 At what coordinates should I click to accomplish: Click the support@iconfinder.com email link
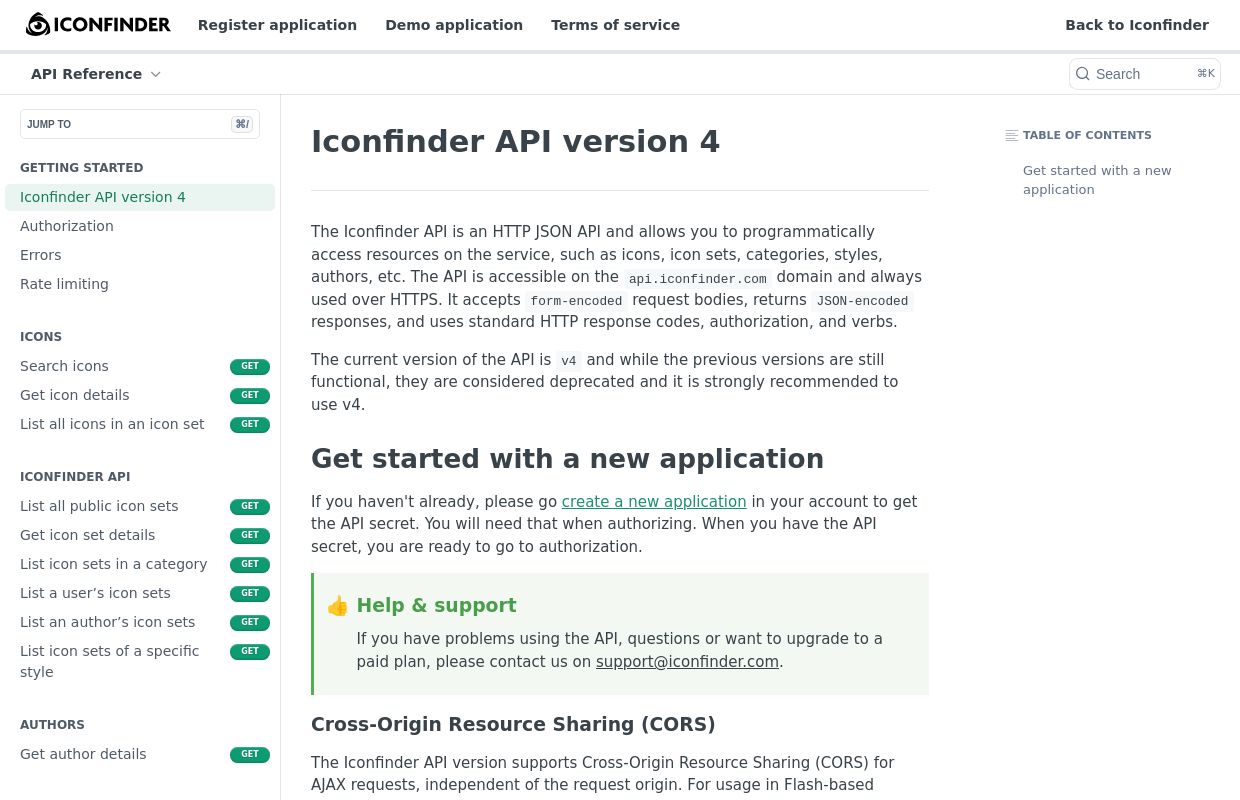(x=687, y=661)
